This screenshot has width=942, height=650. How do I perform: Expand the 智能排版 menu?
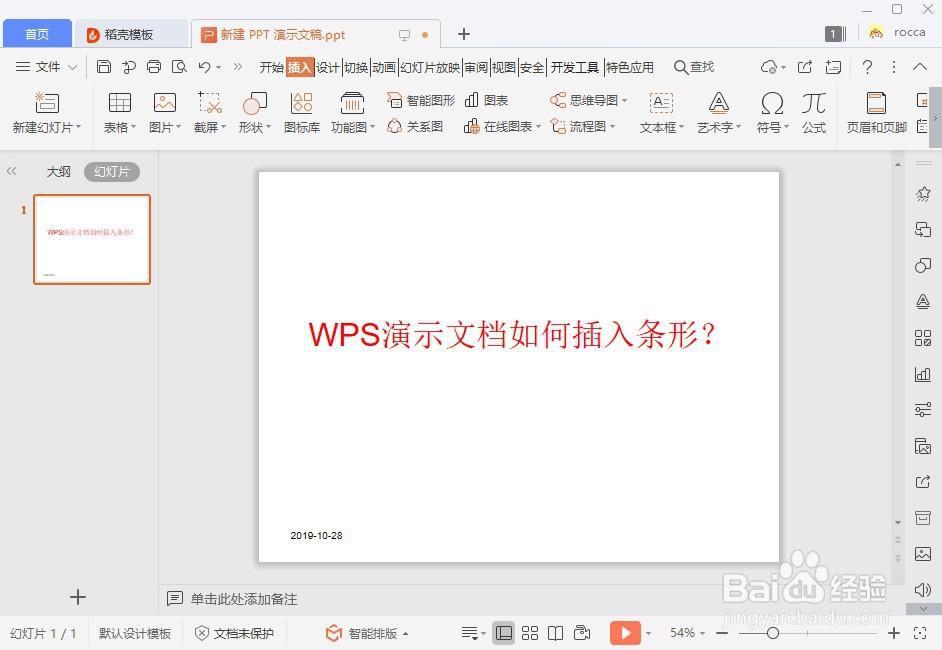click(366, 633)
